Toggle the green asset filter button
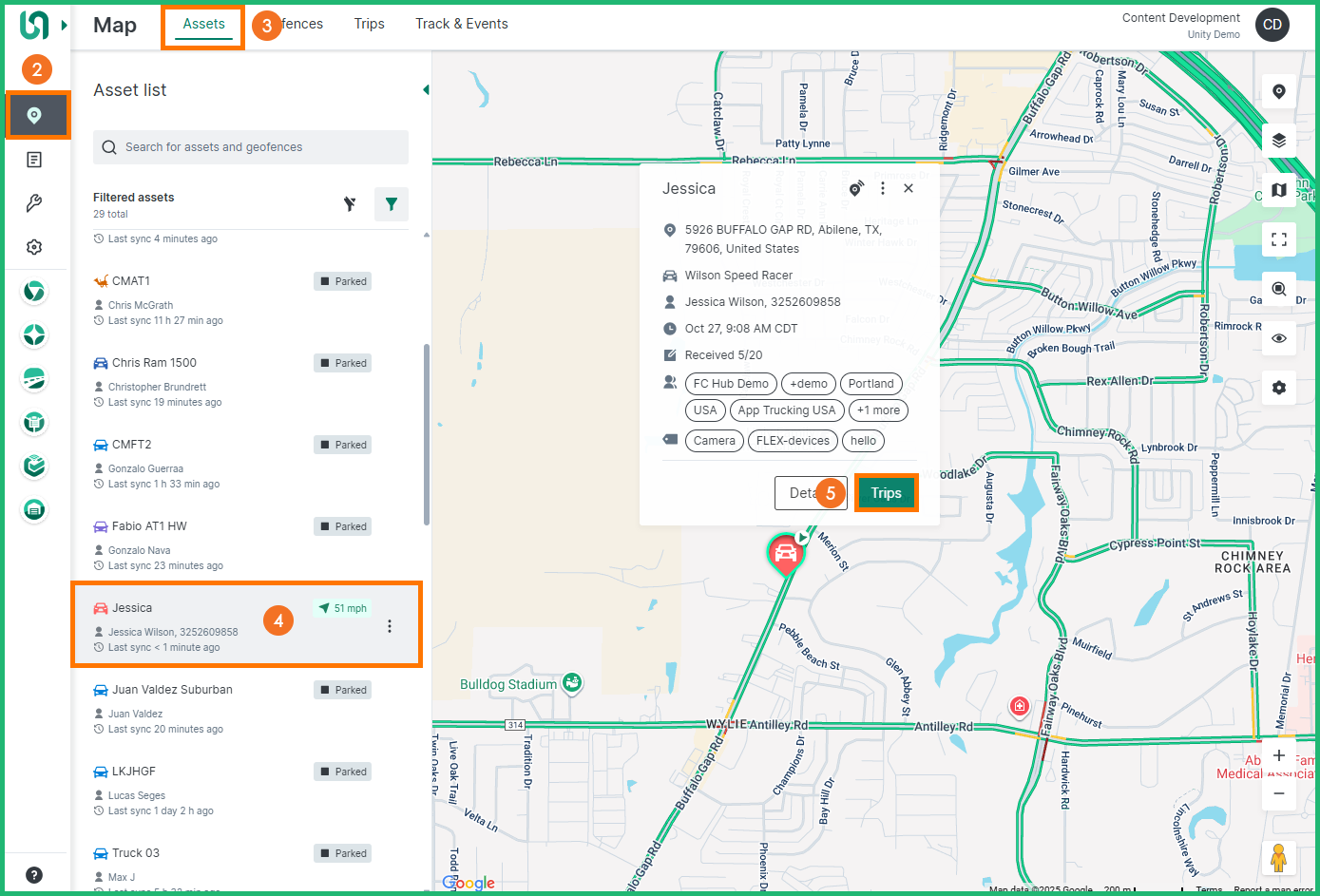The height and width of the screenshot is (896, 1320). 392,204
